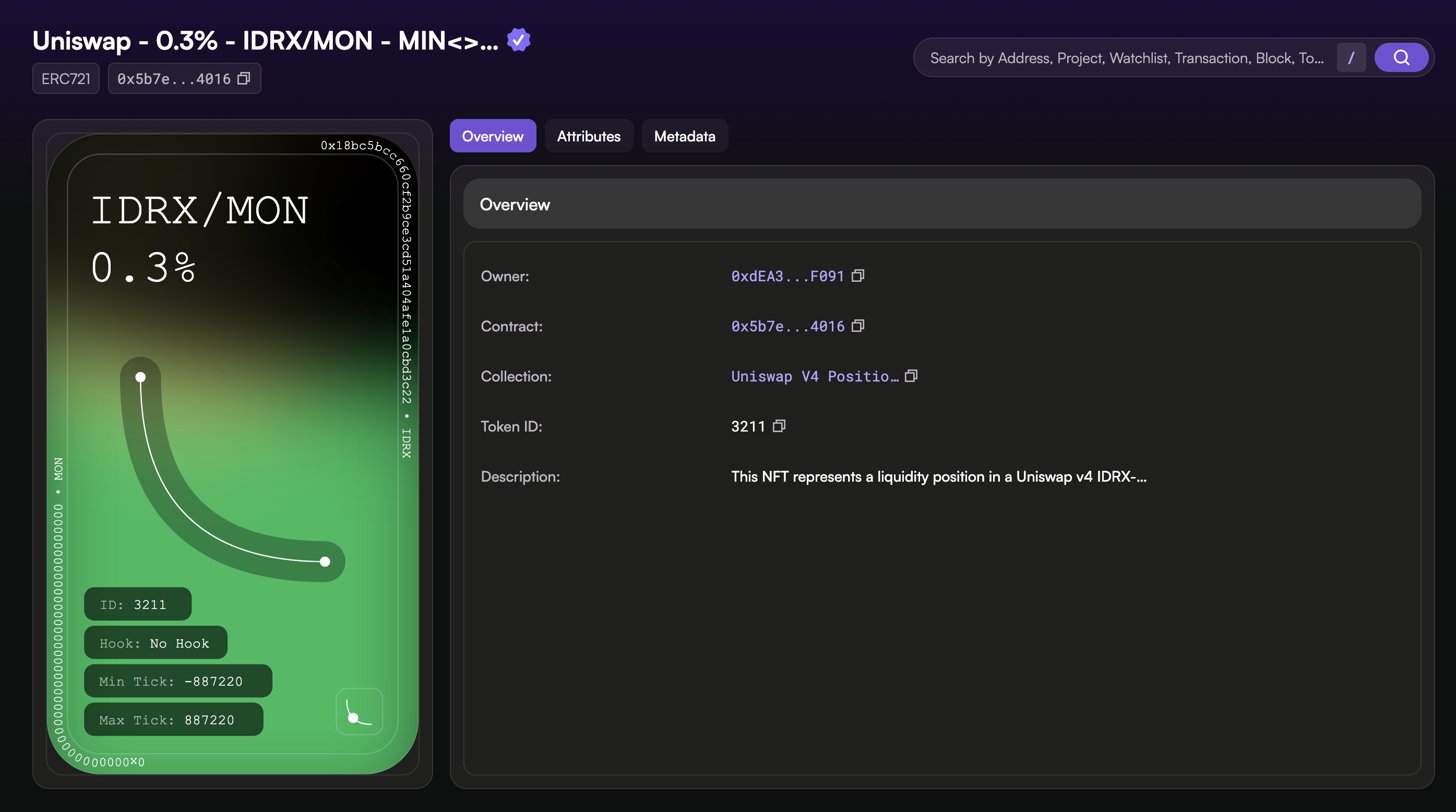
Task: Switch to the Attributes tab
Action: [x=588, y=136]
